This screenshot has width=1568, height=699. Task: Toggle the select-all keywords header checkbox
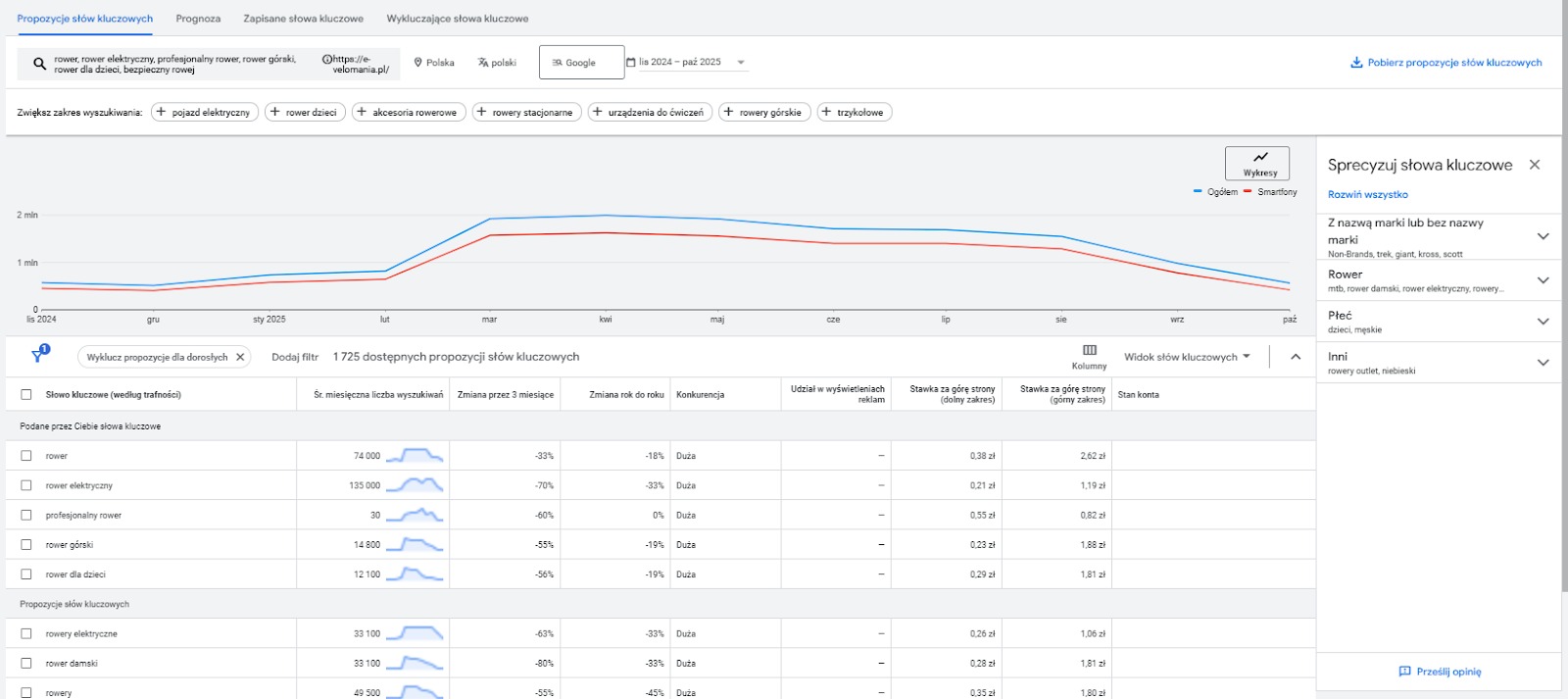(26, 395)
